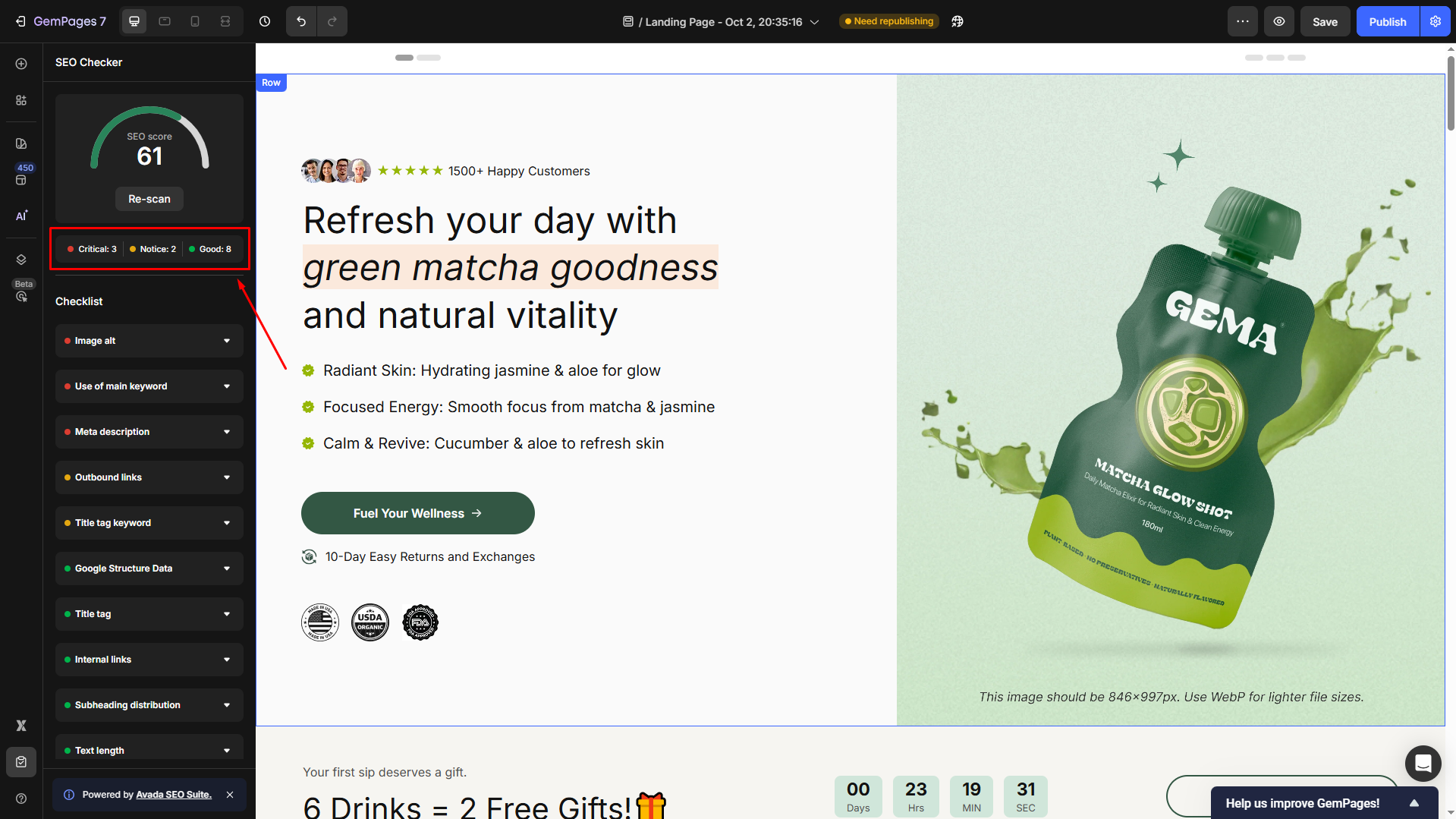Open the apps grid sidebar icon
This screenshot has height=819, width=1456.
(21, 100)
